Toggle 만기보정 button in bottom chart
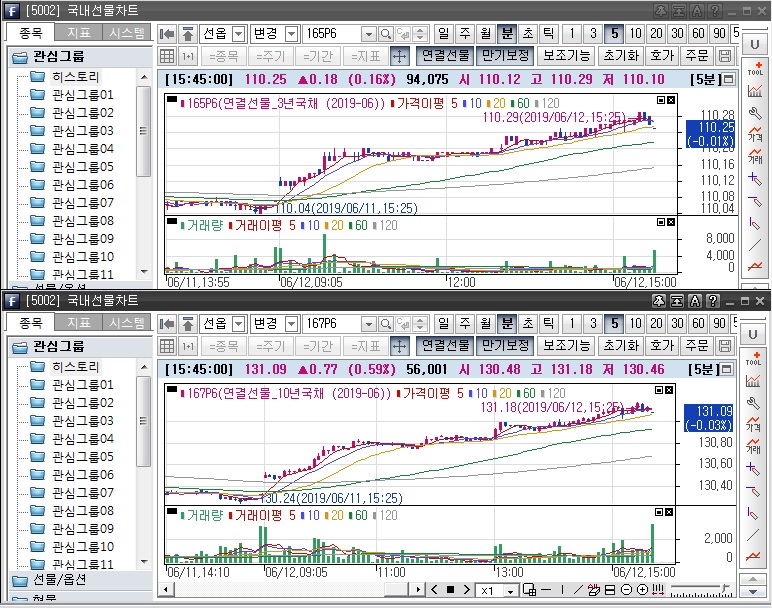Viewport: 772px width, 608px height. 503,345
